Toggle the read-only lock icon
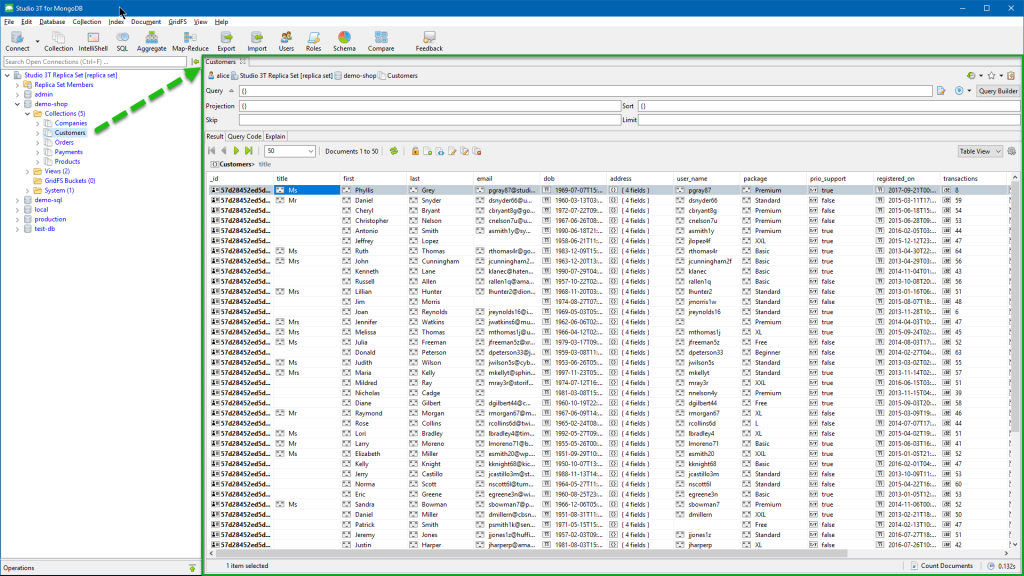This screenshot has height=576, width=1024. click(415, 152)
